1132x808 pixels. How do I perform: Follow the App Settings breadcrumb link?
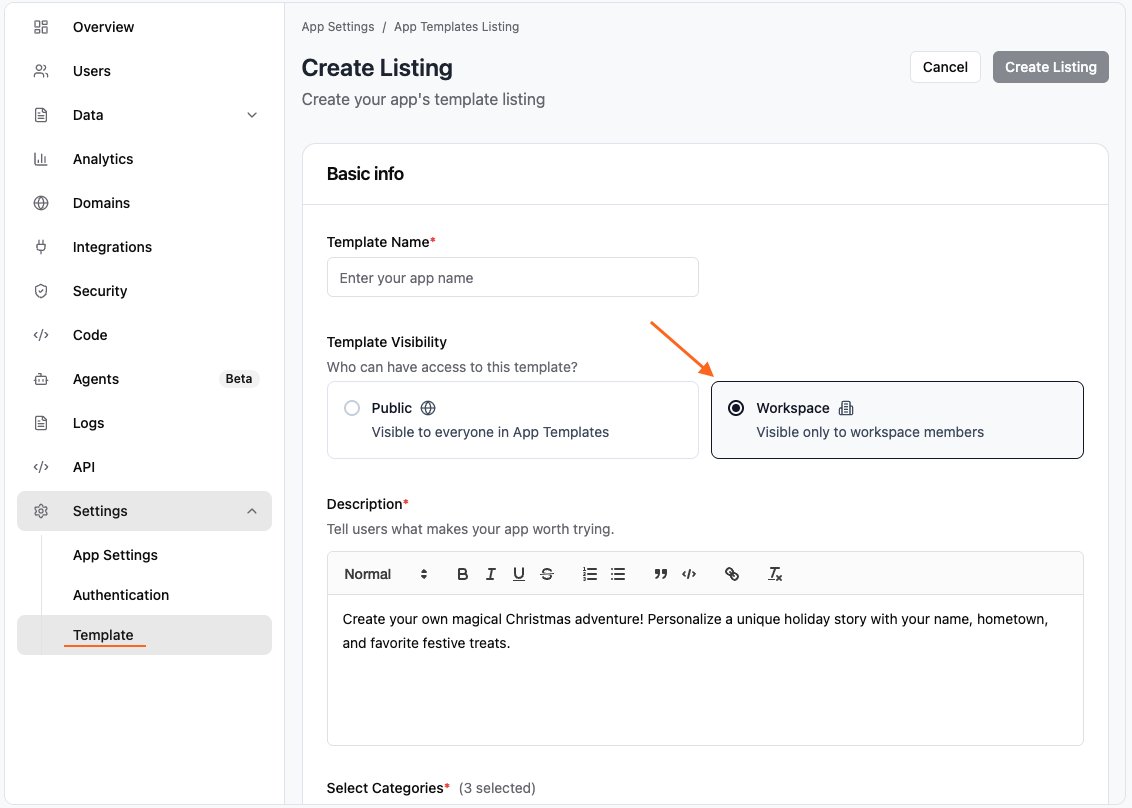(x=338, y=27)
